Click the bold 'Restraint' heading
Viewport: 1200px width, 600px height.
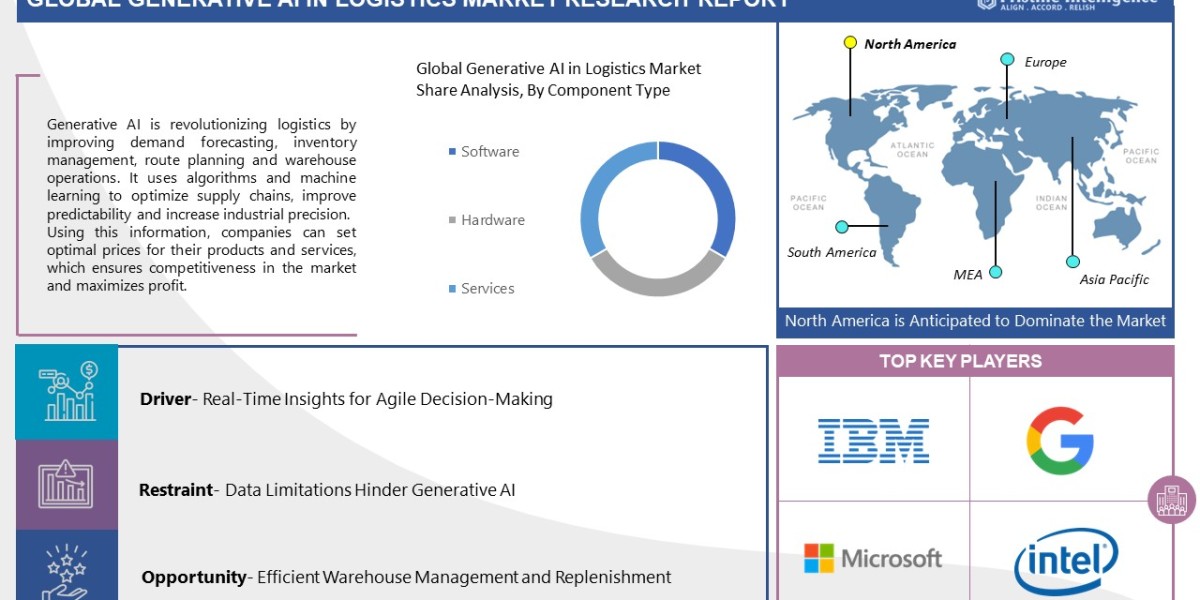[x=176, y=490]
